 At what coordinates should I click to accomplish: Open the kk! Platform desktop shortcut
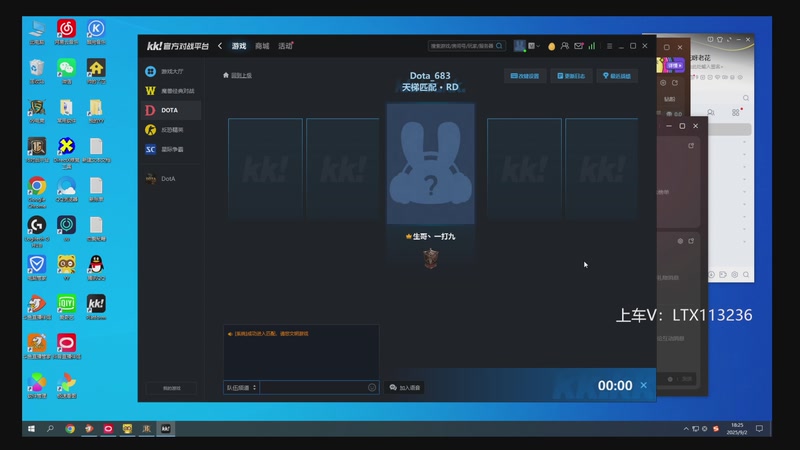pyautogui.click(x=96, y=307)
